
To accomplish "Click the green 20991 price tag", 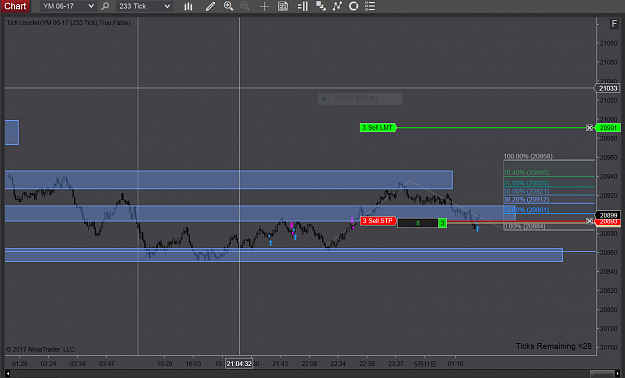I will pos(608,128).
